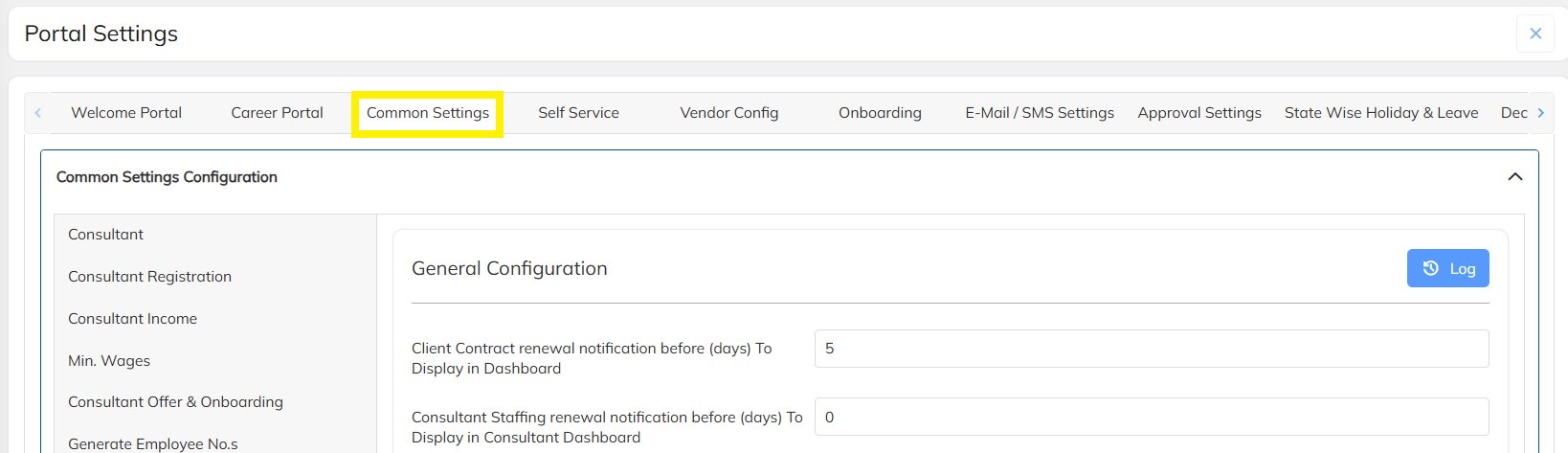Open Min. Wages settings
The height and width of the screenshot is (453, 1568).
coord(109,361)
